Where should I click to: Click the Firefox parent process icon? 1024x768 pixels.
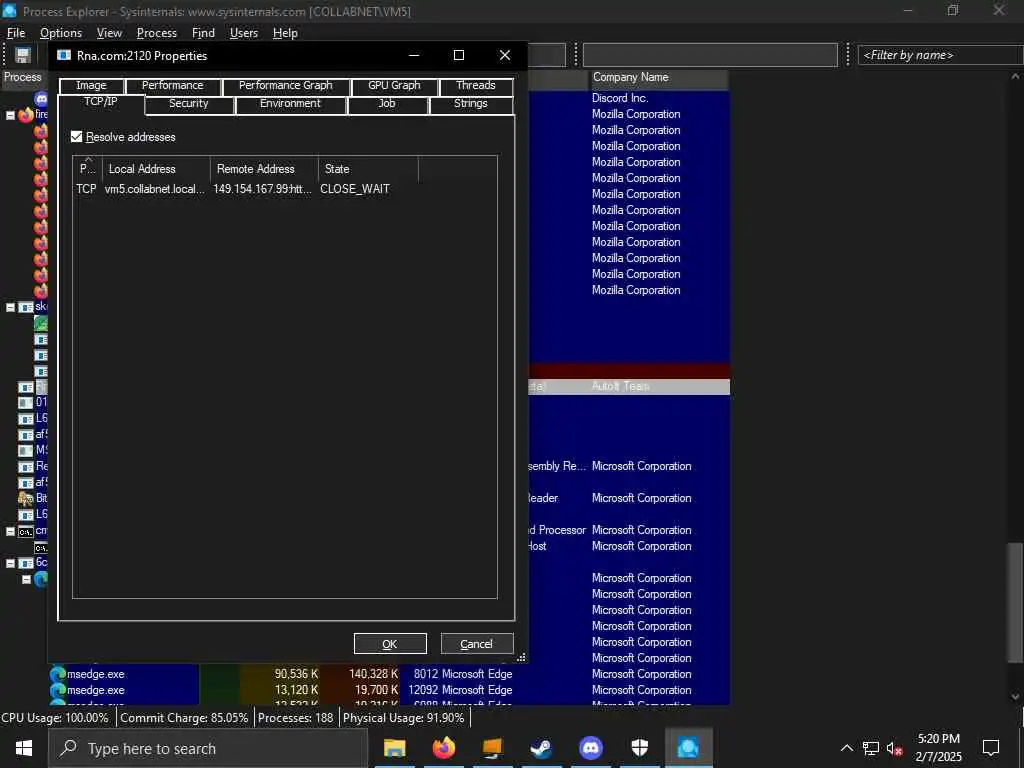click(x=26, y=115)
